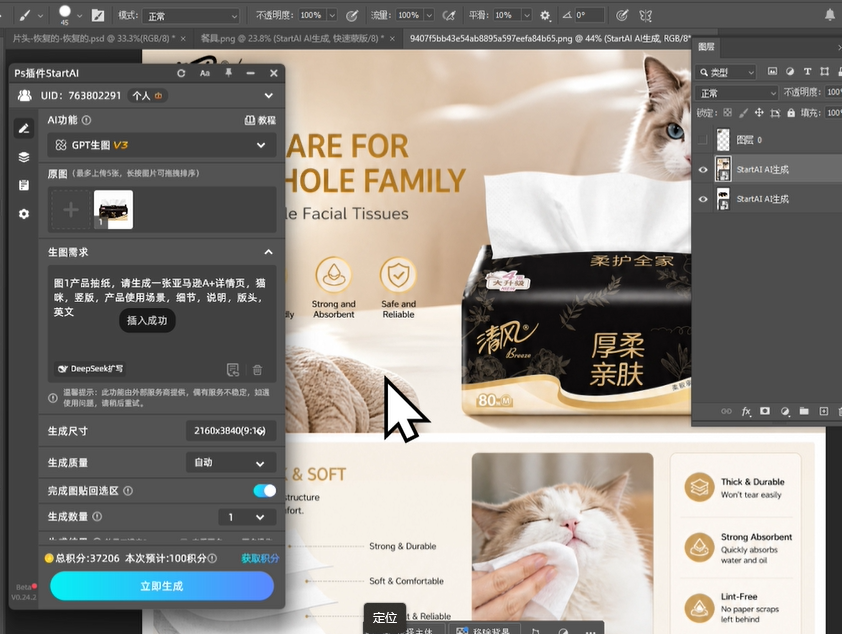Open the brush settings panel icon
Viewport: 842px width, 634px height.
[x=98, y=16]
